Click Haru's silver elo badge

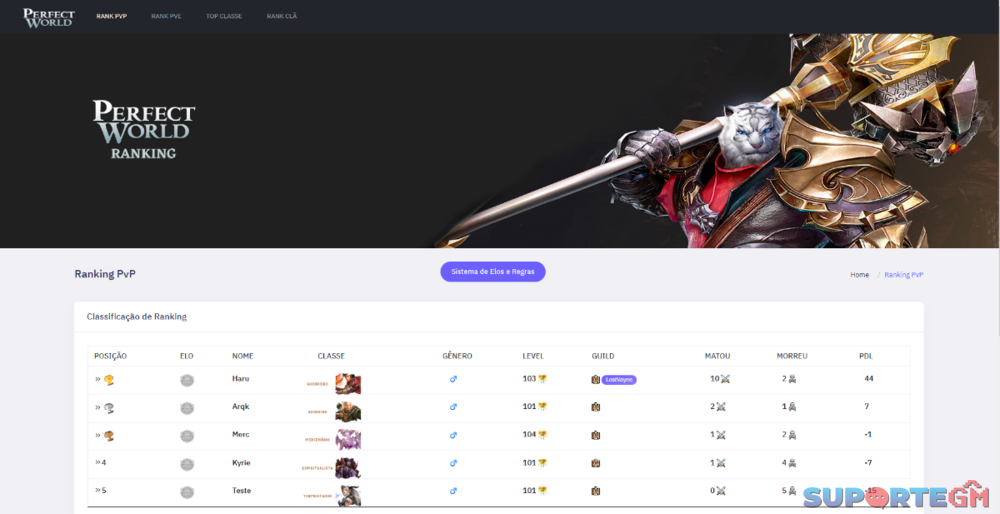(187, 380)
